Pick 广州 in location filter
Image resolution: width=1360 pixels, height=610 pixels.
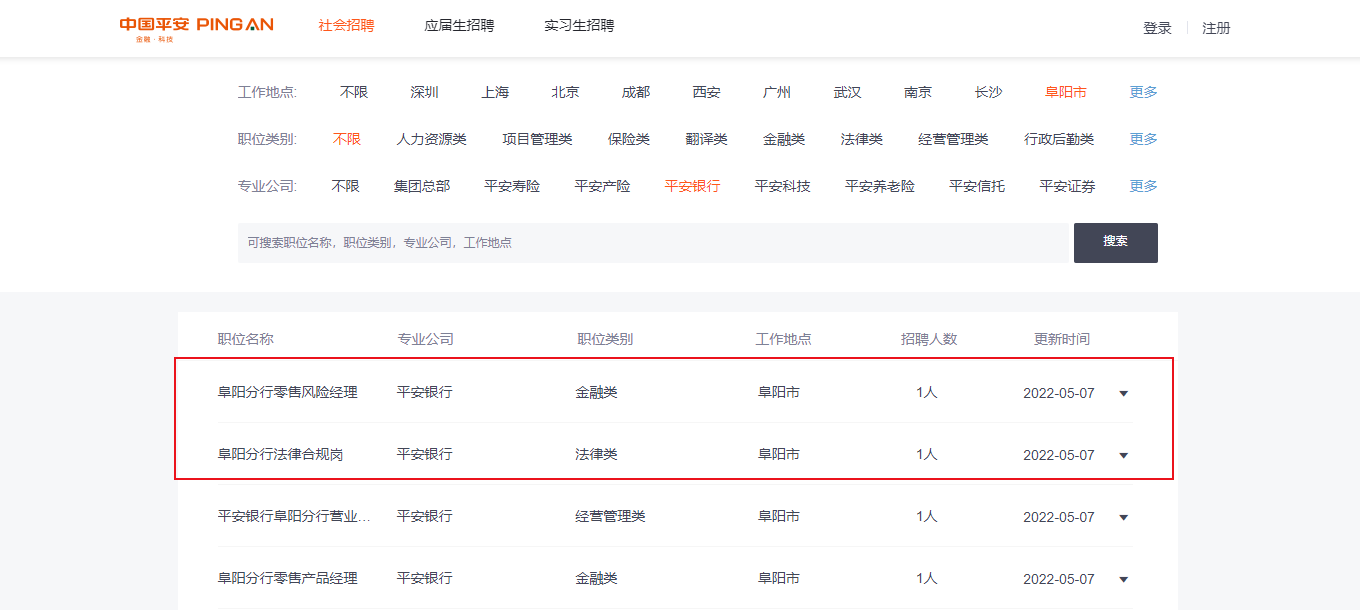click(x=776, y=92)
